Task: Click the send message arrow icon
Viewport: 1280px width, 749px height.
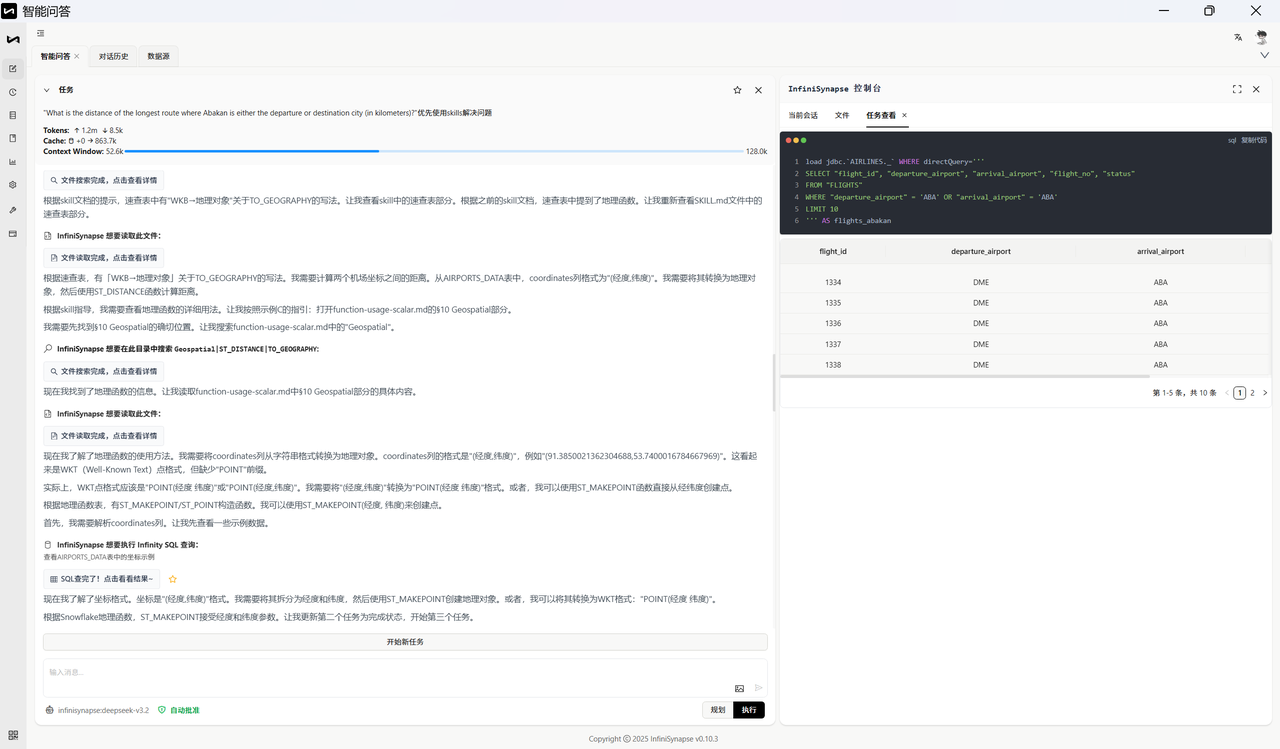Action: [759, 688]
